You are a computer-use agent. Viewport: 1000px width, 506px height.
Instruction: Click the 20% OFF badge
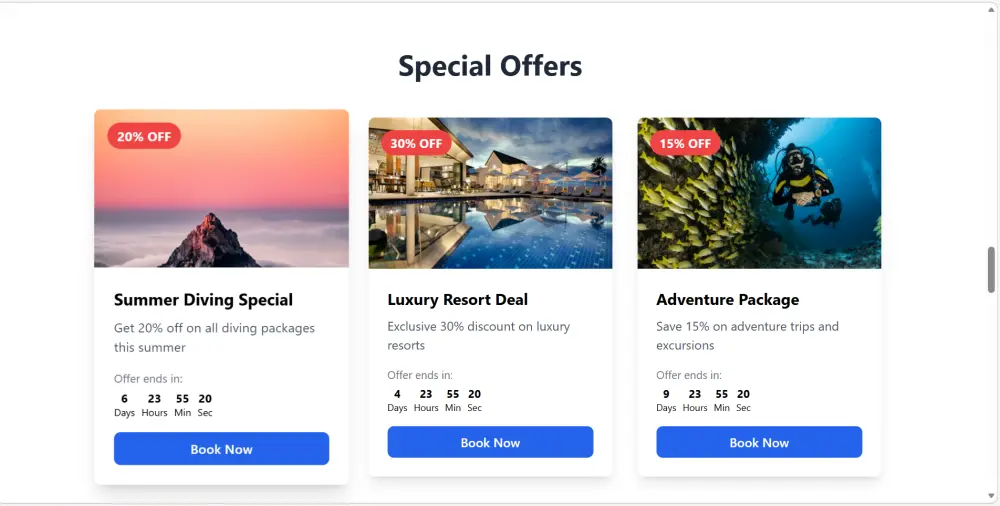click(144, 136)
